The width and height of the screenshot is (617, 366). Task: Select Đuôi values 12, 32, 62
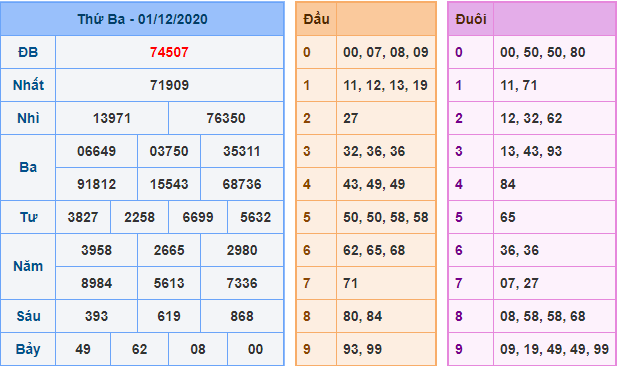[x=531, y=118]
